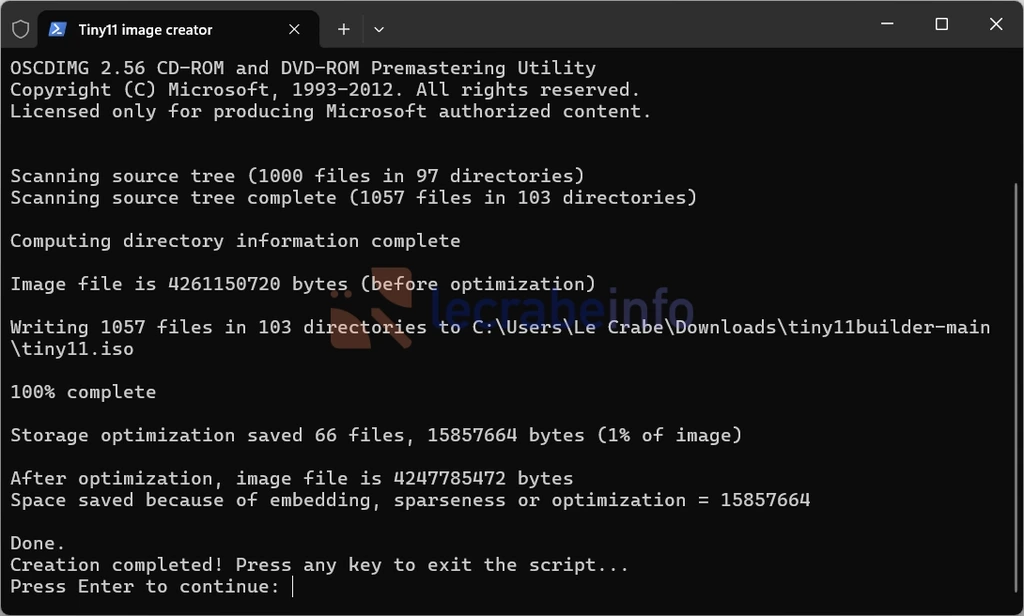Minimize the terminal window
Screen dimensions: 1024x616
point(887,24)
